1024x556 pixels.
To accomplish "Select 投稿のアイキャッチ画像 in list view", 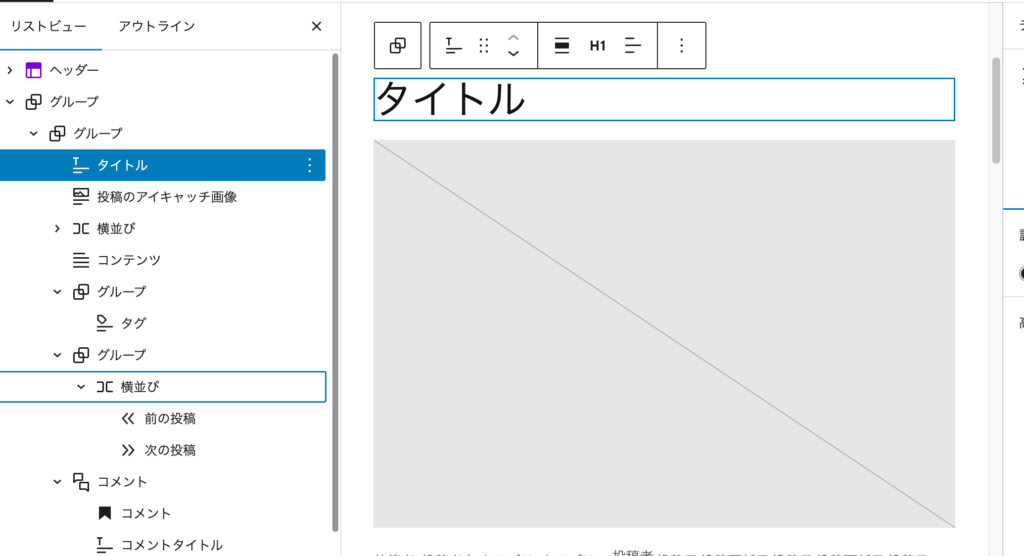I will click(166, 197).
